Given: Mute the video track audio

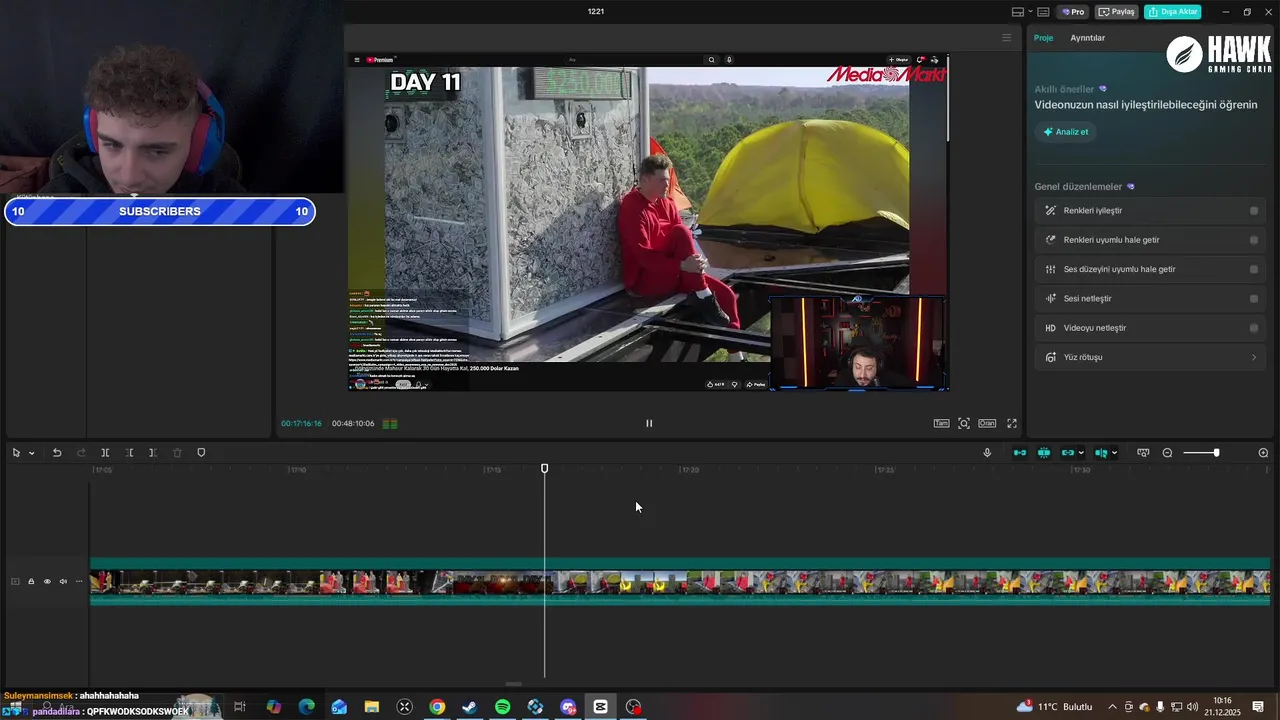Looking at the screenshot, I should click(x=63, y=582).
